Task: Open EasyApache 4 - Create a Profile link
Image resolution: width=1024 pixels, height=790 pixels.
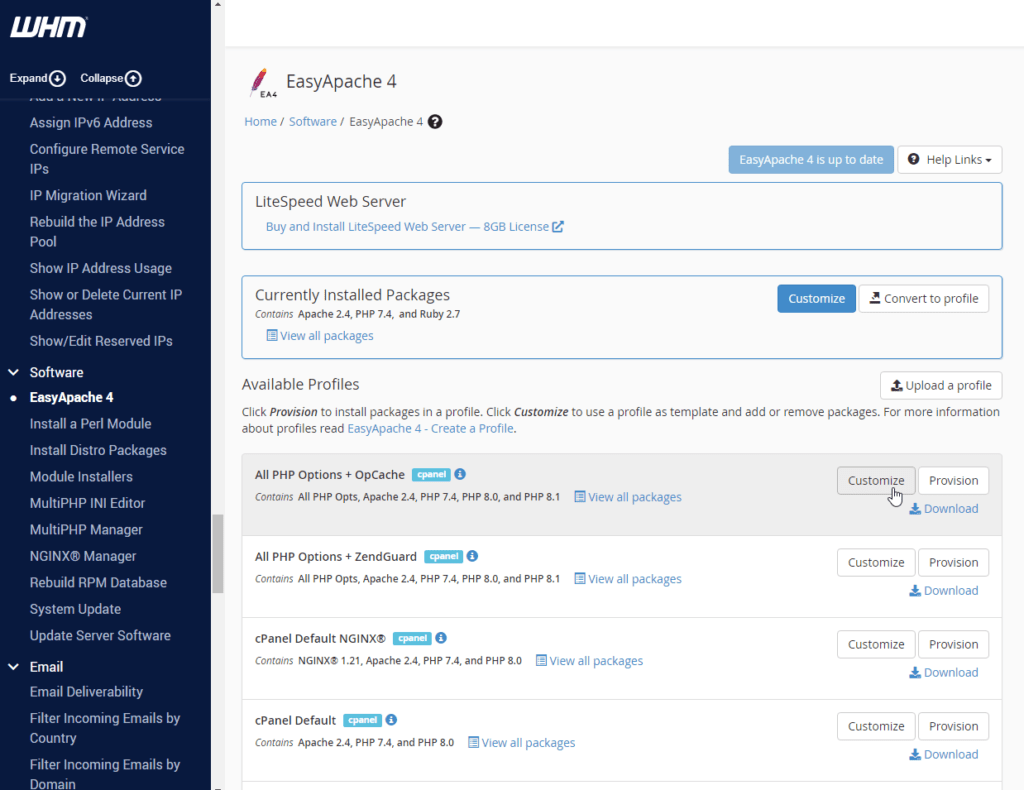Action: click(430, 429)
